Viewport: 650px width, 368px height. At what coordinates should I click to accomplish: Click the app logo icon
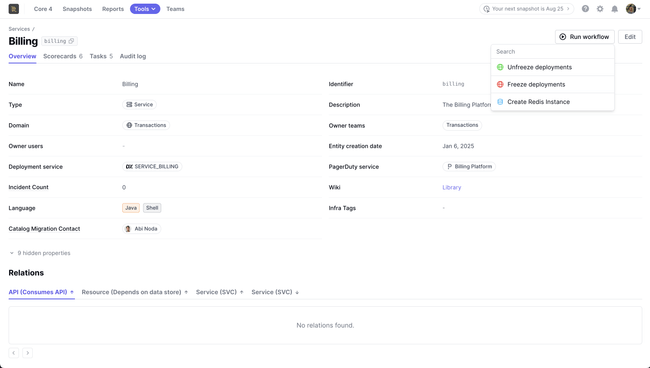pos(14,9)
